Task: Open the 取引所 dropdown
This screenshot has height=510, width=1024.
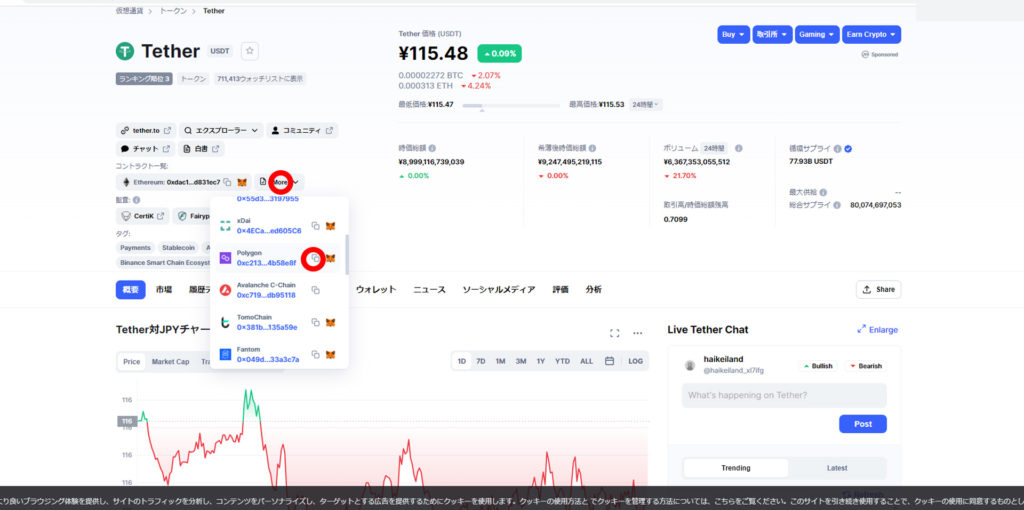Action: pos(773,35)
